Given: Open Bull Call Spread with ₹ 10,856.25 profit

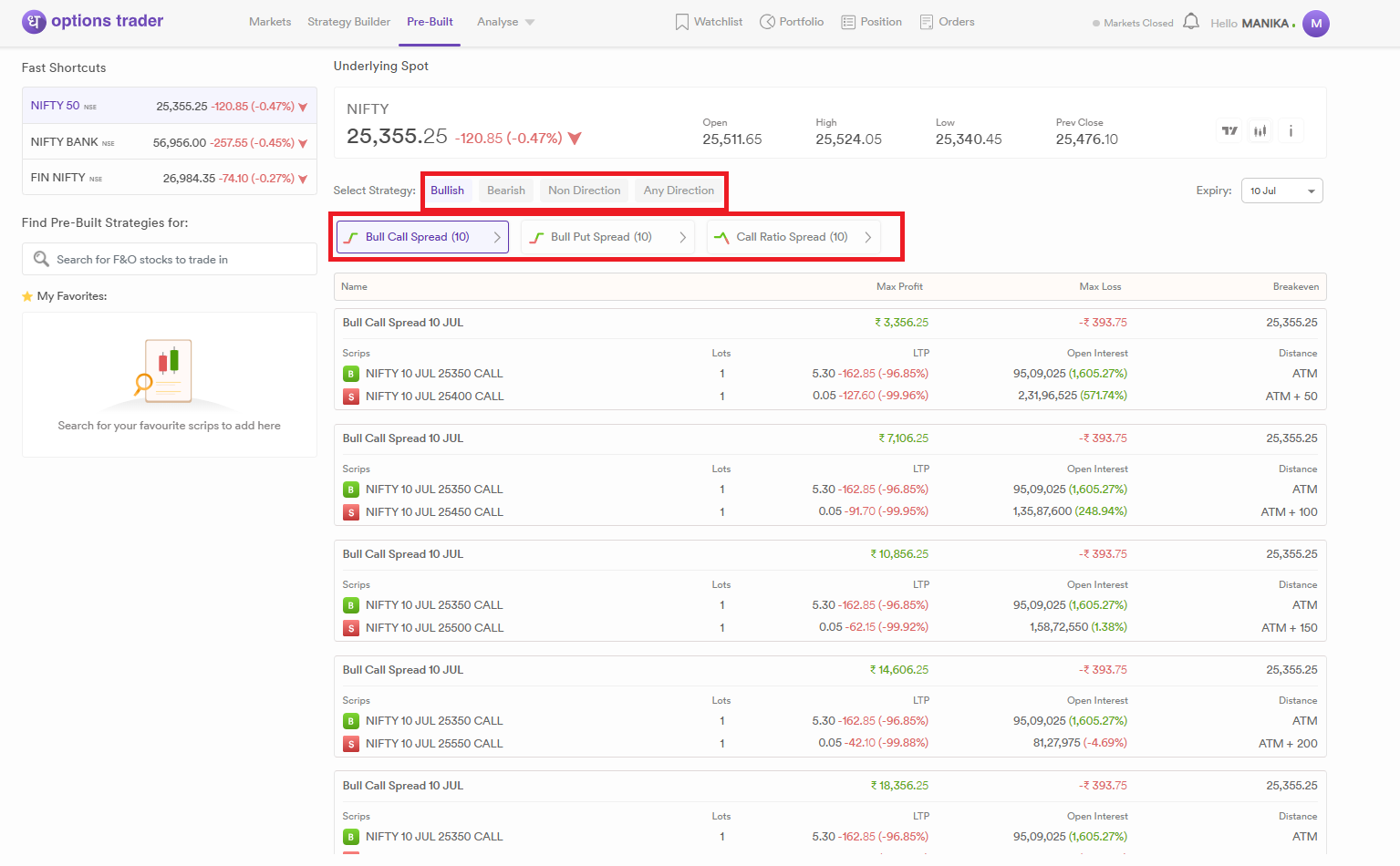Looking at the screenshot, I should pos(830,554).
